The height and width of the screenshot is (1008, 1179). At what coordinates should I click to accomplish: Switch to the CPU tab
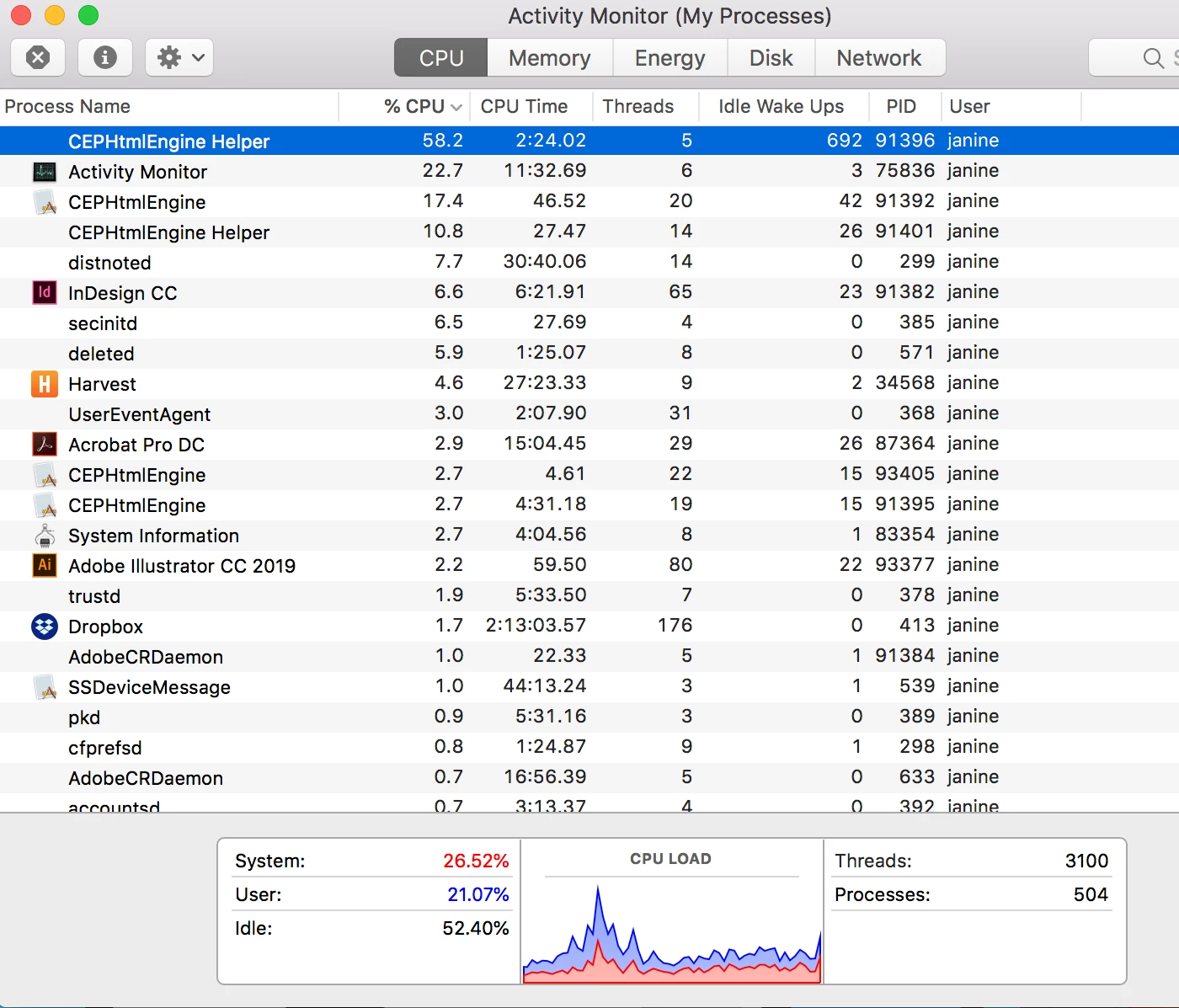pyautogui.click(x=441, y=57)
